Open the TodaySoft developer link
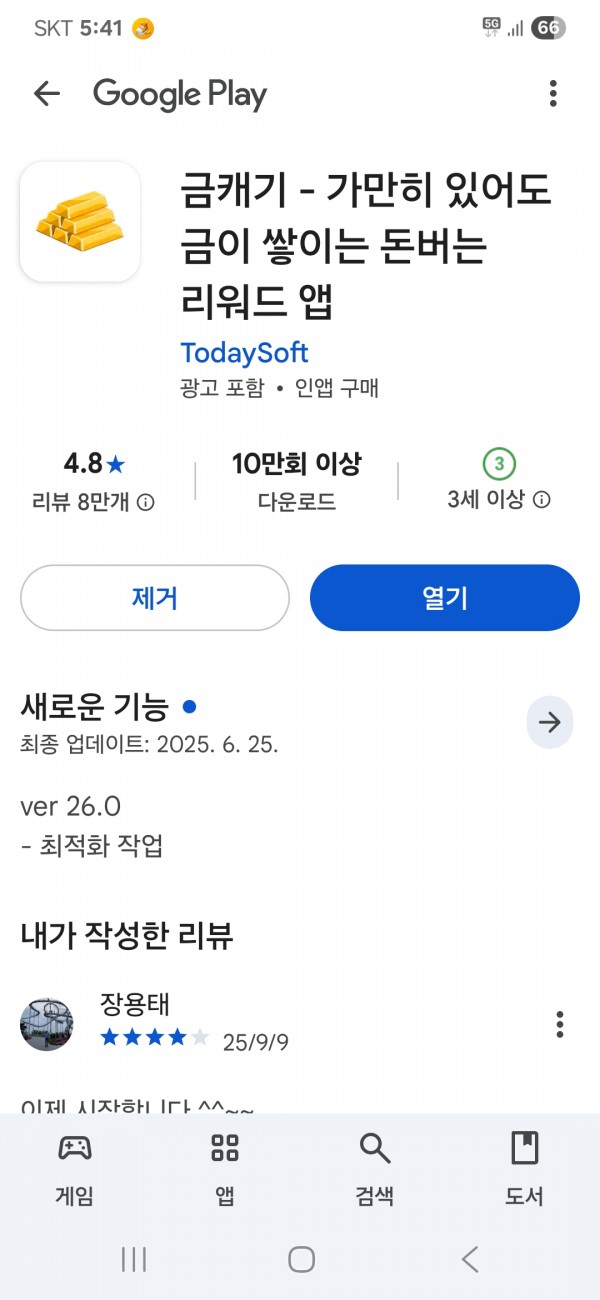Image resolution: width=600 pixels, height=1300 pixels. [x=244, y=353]
